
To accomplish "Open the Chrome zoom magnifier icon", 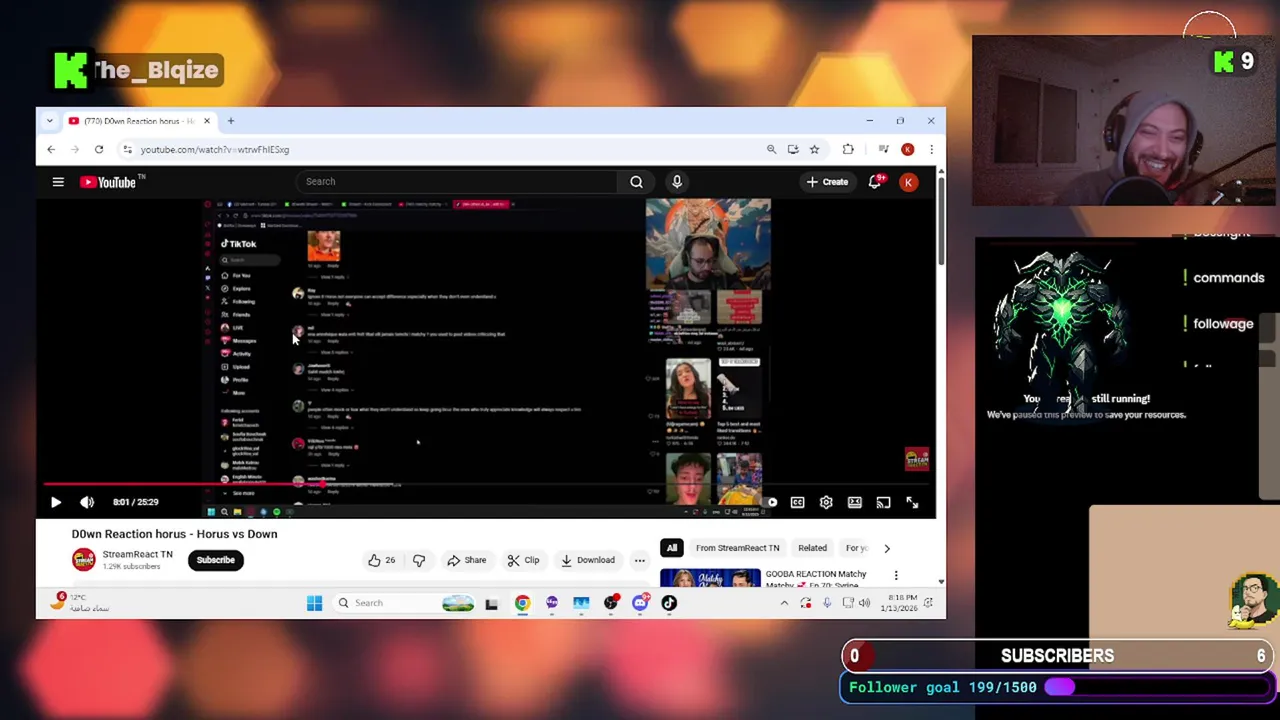I will [771, 150].
